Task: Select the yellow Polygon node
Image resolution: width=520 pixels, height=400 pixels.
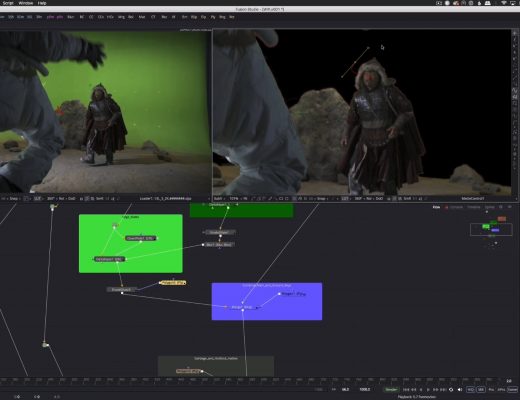Action: (x=173, y=283)
